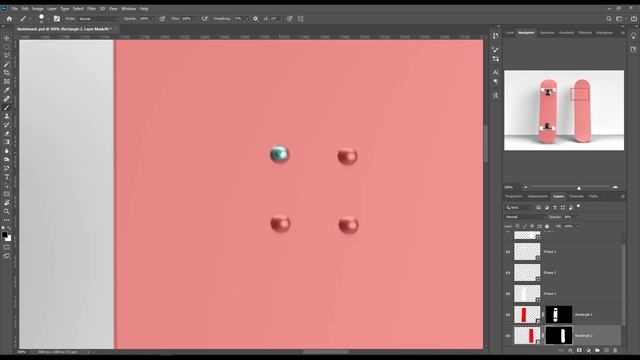Select the Move tool
The height and width of the screenshot is (360, 640).
pyautogui.click(x=7, y=38)
